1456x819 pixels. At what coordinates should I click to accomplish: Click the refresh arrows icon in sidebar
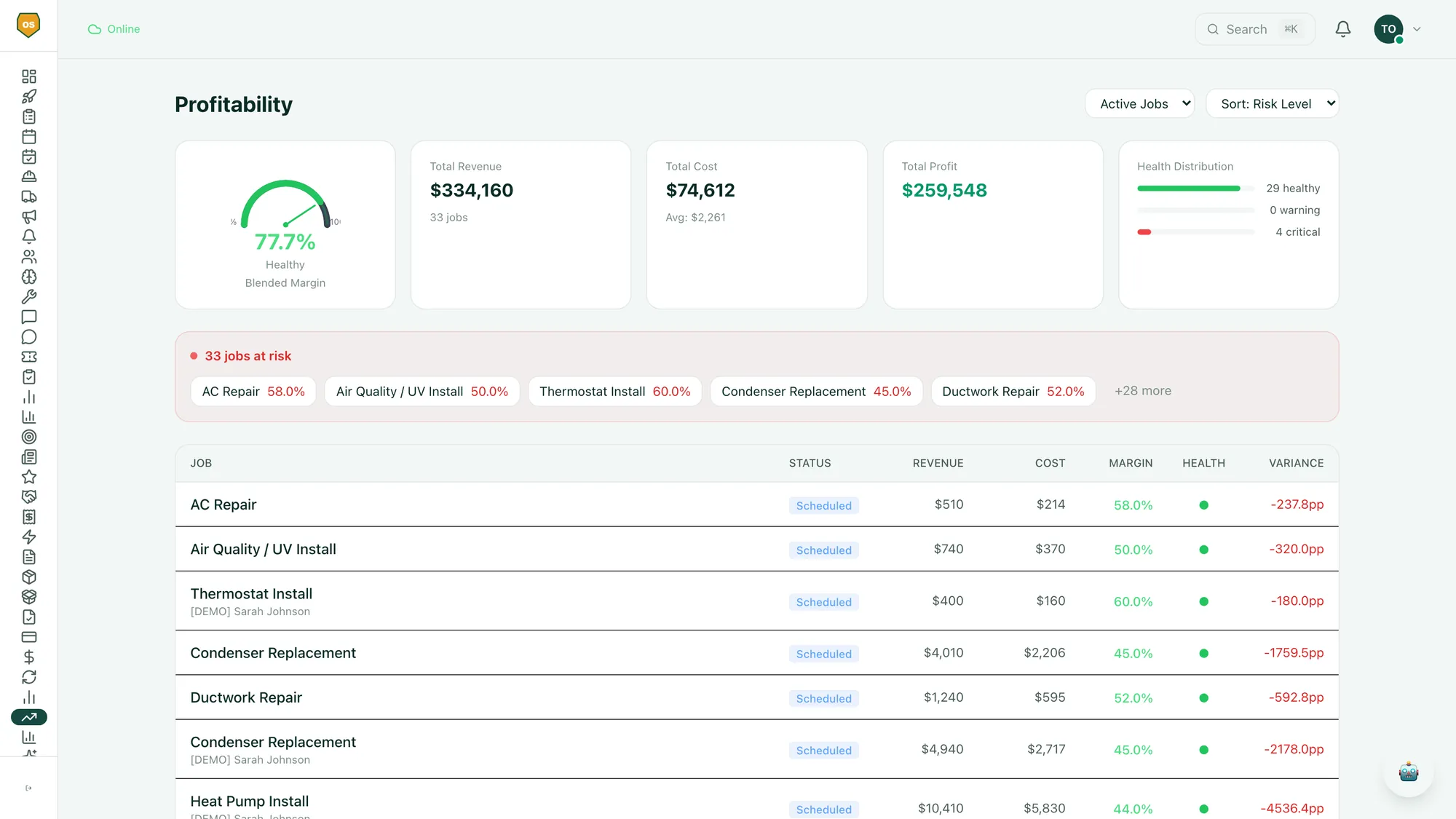(29, 677)
